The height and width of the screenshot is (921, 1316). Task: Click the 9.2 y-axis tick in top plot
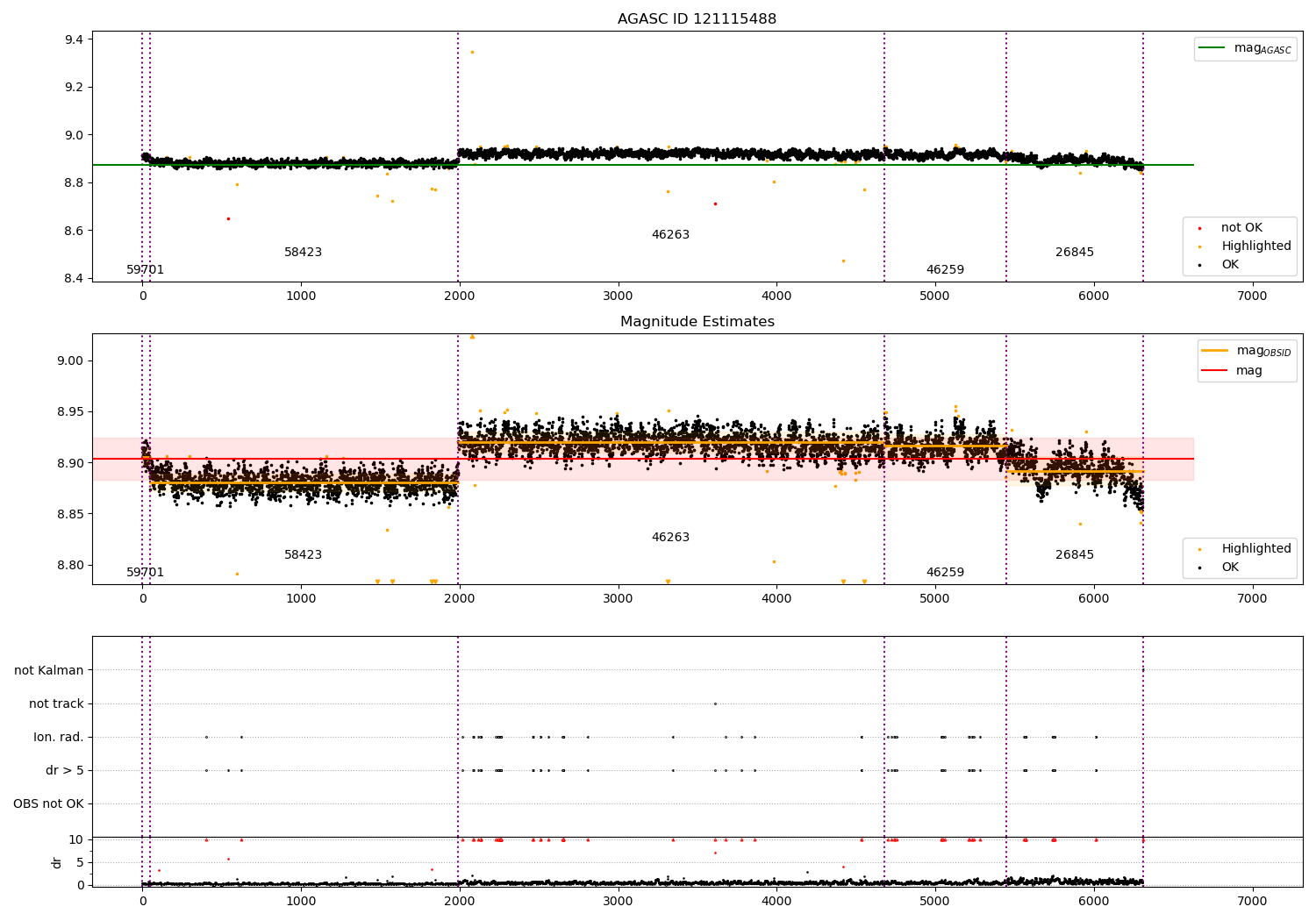coord(75,88)
